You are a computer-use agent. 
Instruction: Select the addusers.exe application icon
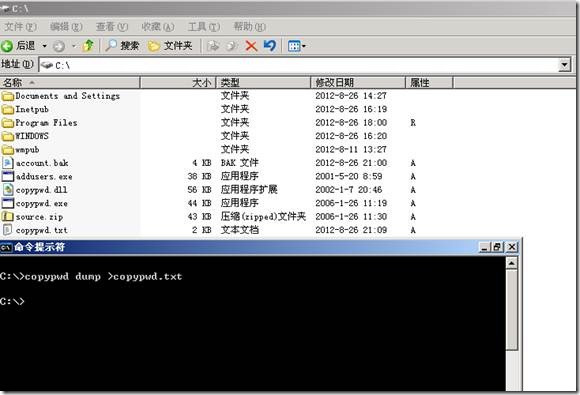point(7,176)
